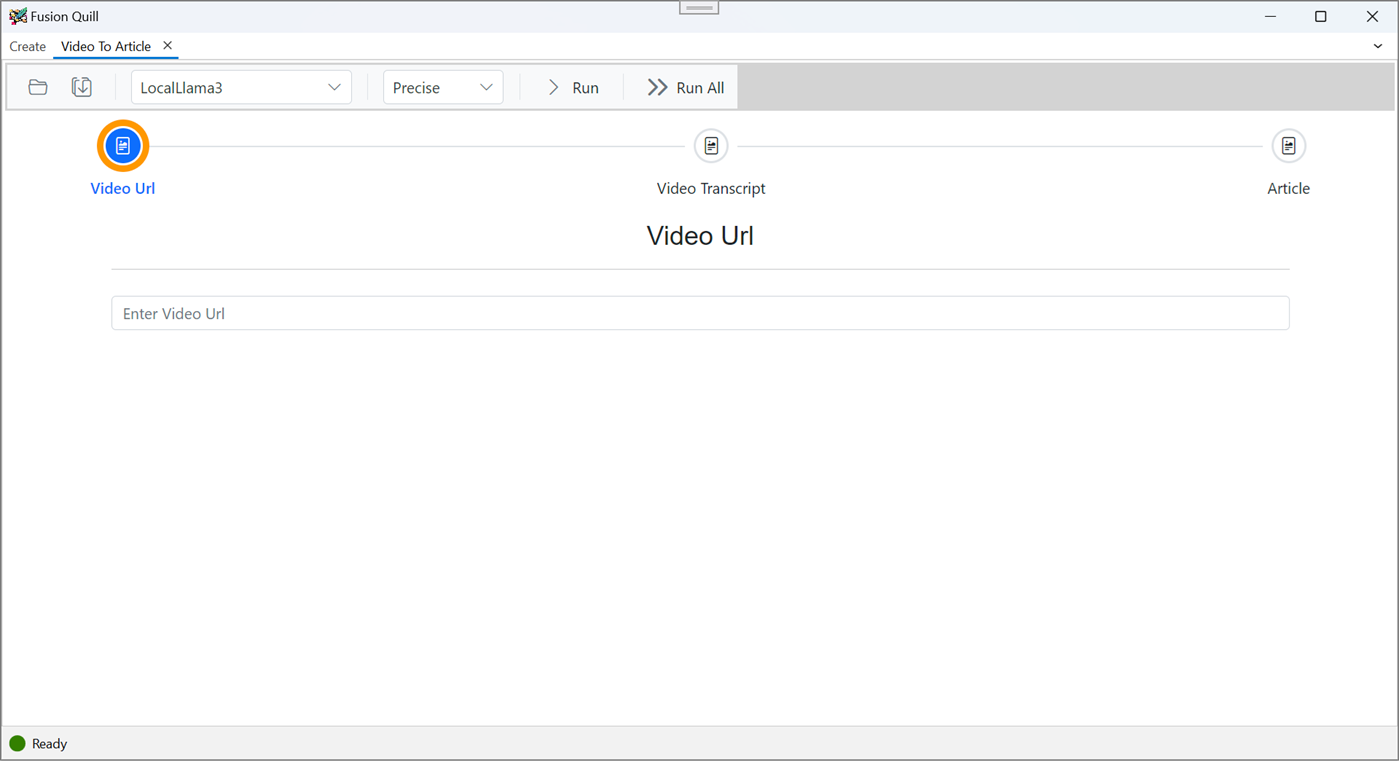Click the green Ready status indicator

(17, 744)
